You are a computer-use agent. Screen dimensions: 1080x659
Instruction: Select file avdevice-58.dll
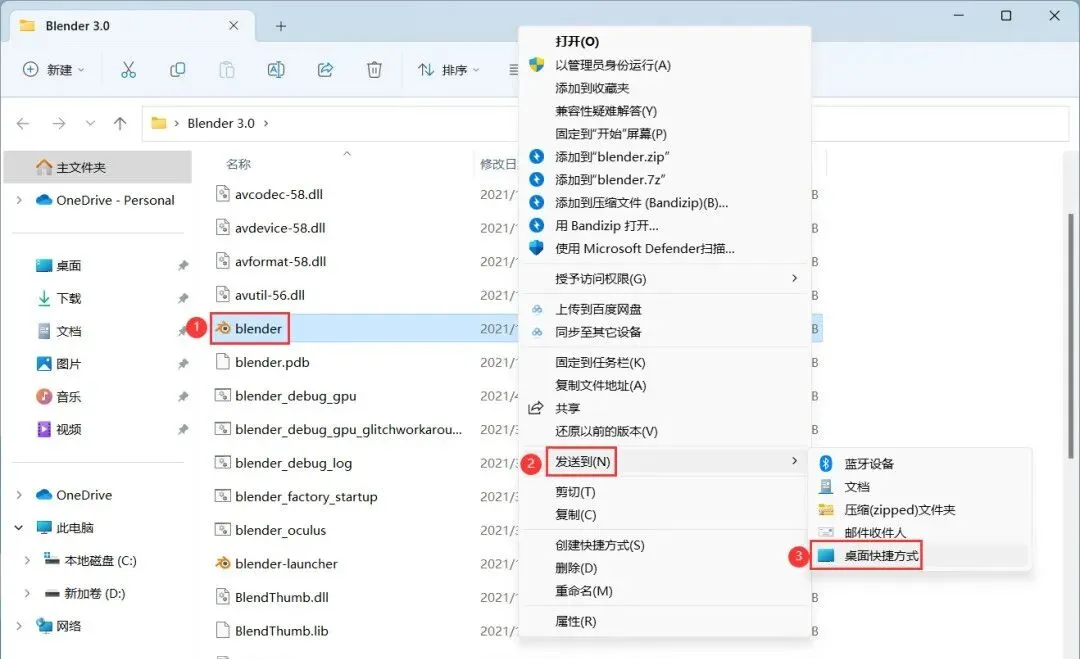280,228
